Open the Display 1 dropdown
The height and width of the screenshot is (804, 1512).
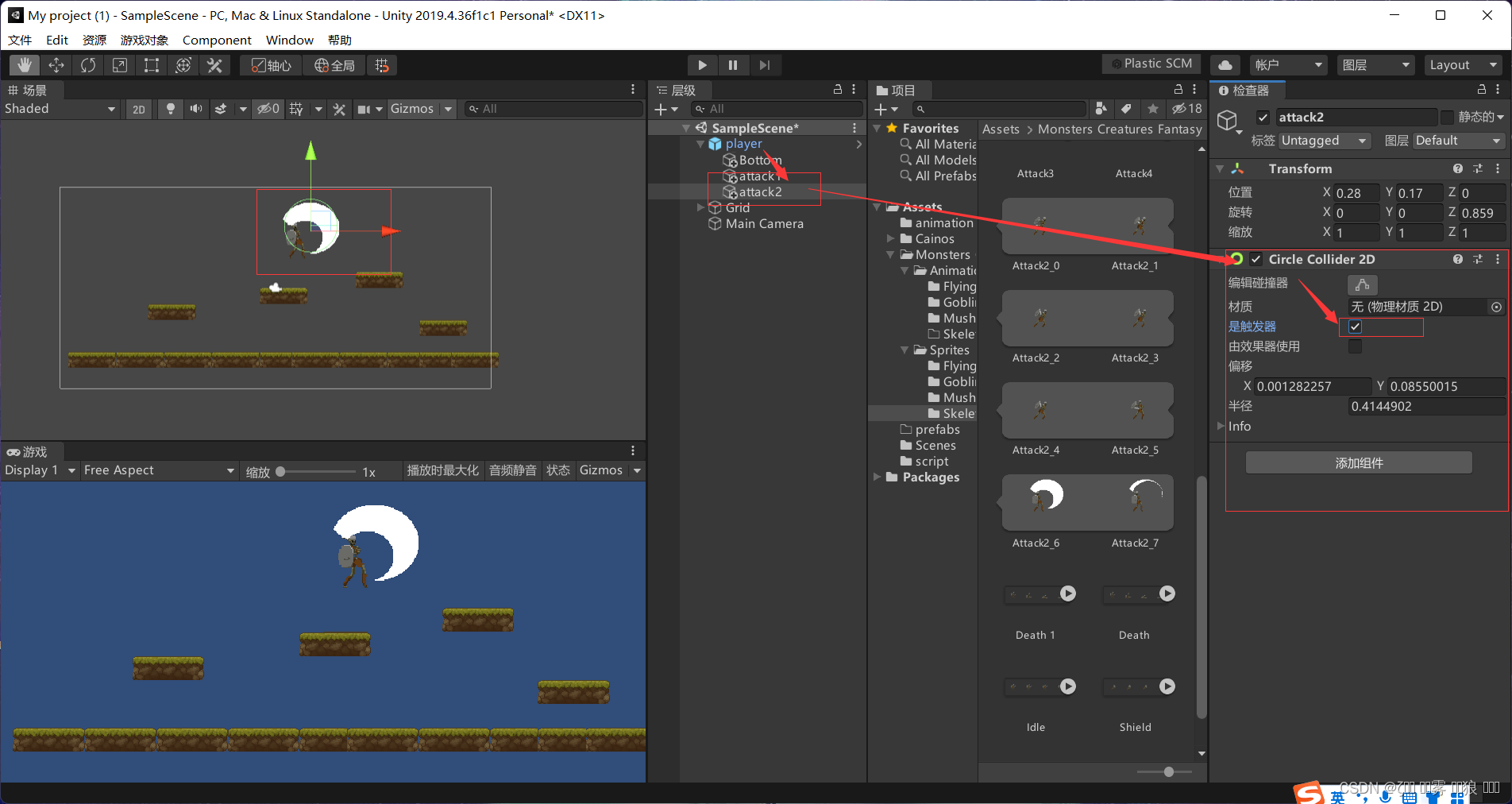pos(40,470)
